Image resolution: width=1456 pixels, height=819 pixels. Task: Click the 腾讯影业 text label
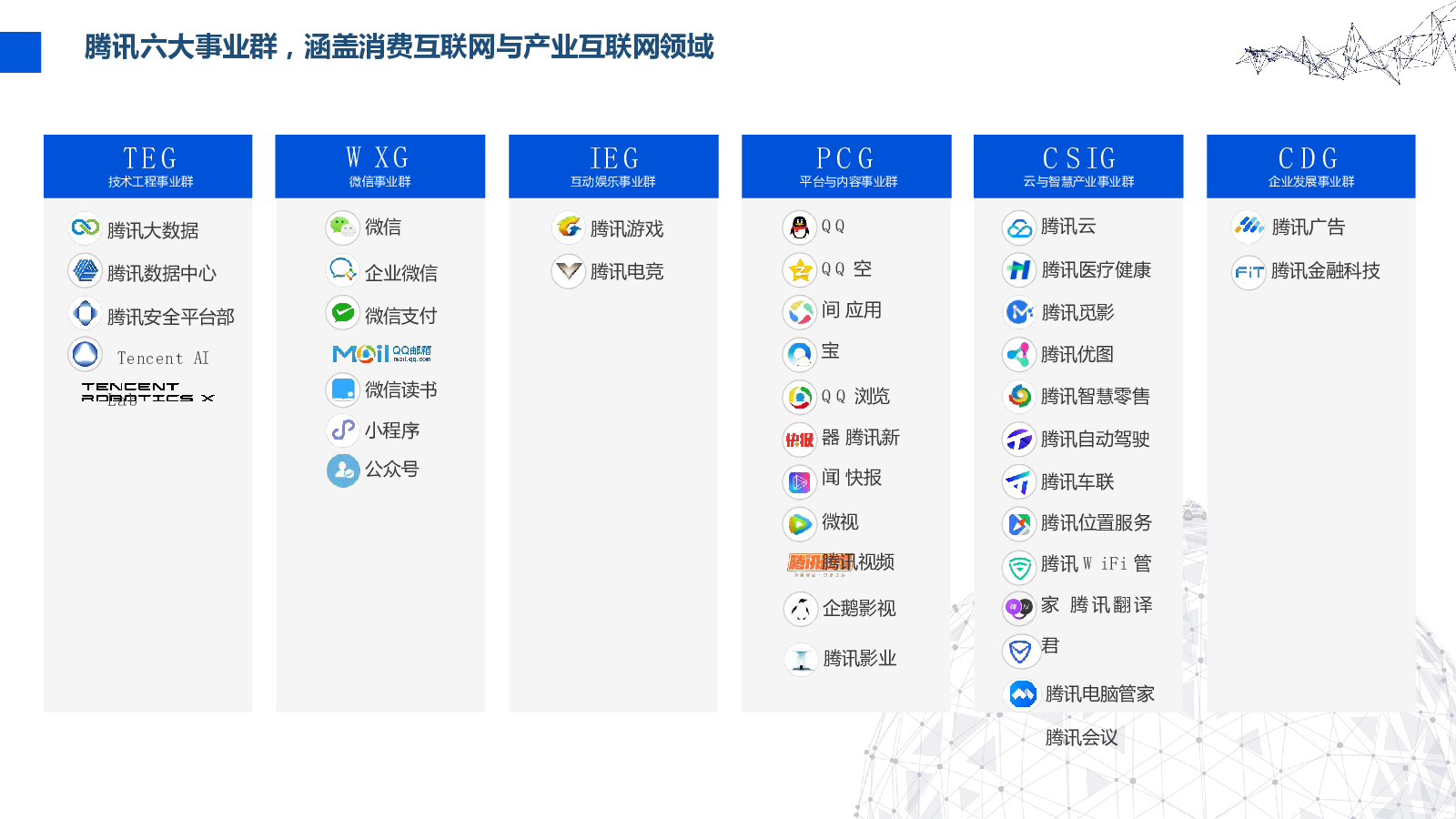860,659
